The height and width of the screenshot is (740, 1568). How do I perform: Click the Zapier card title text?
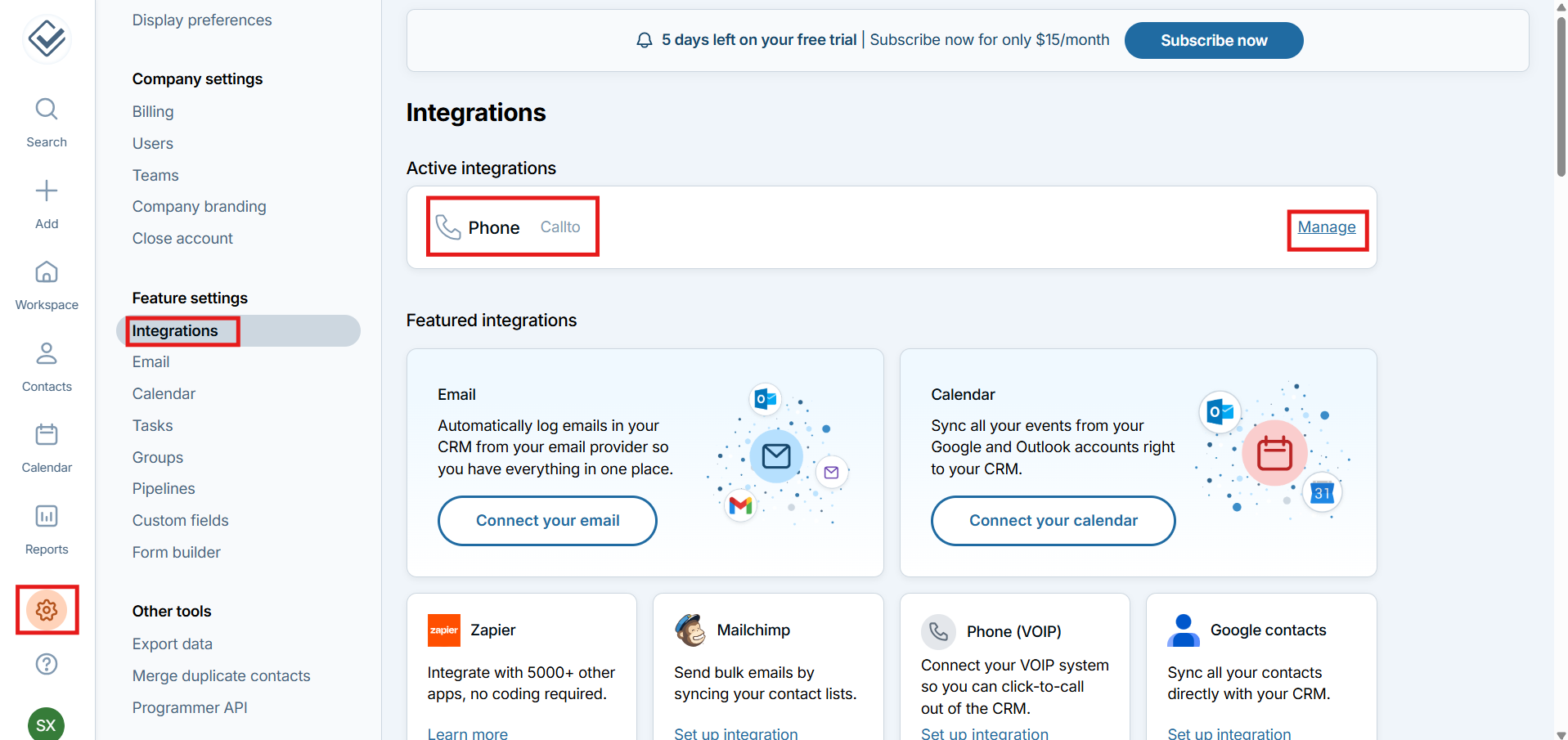pos(492,630)
